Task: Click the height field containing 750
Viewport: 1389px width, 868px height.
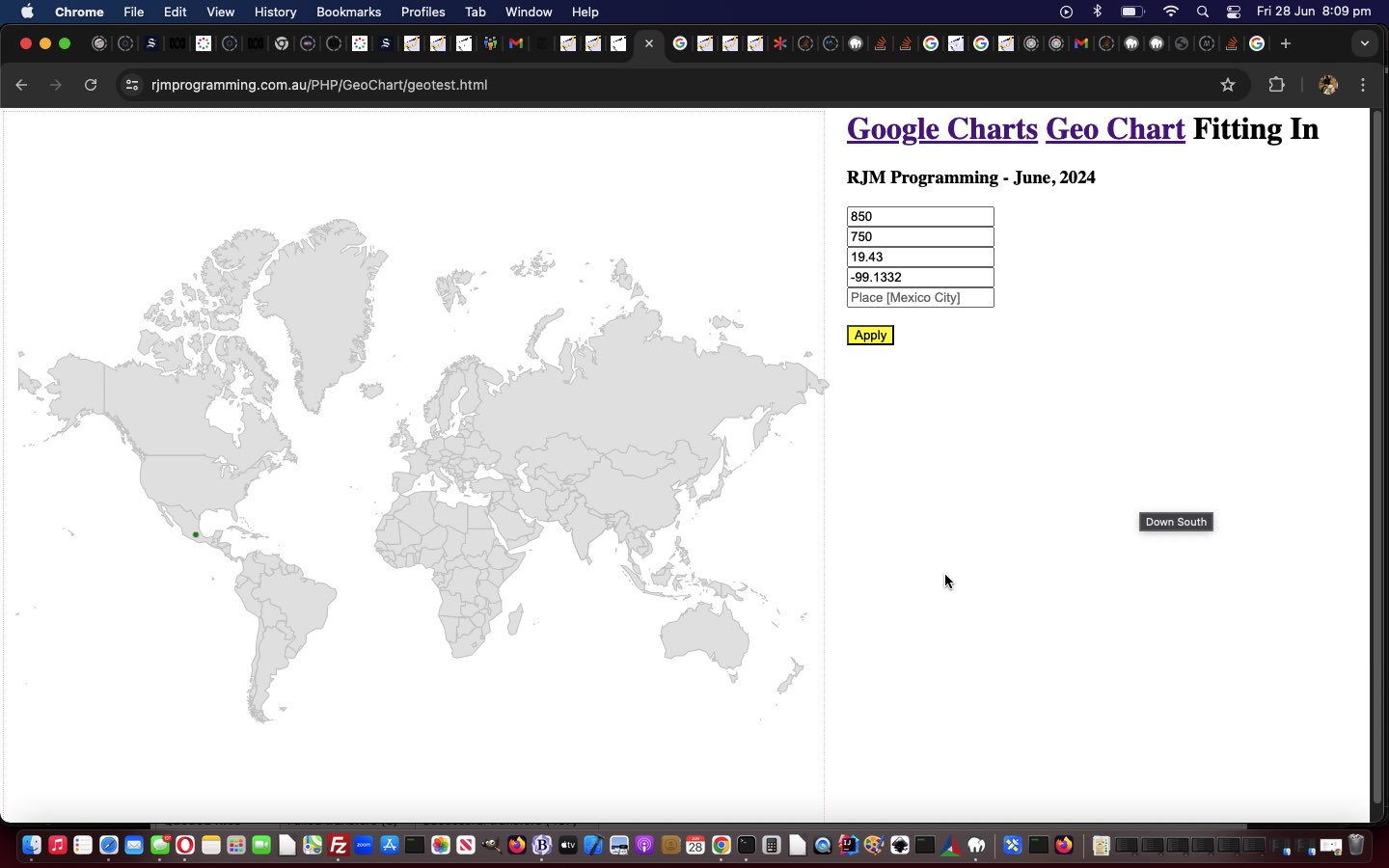Action: coord(920,236)
